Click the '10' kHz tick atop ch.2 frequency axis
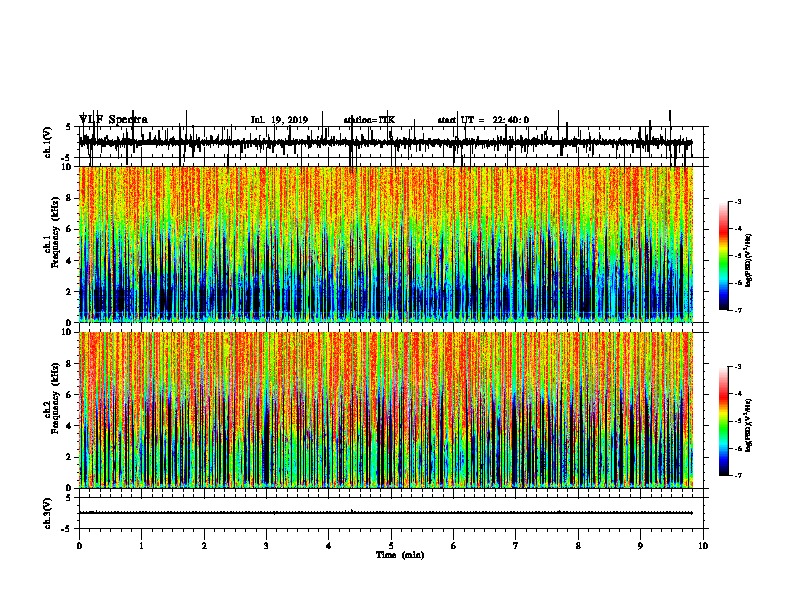Screen dimensions: 792x612 67,332
